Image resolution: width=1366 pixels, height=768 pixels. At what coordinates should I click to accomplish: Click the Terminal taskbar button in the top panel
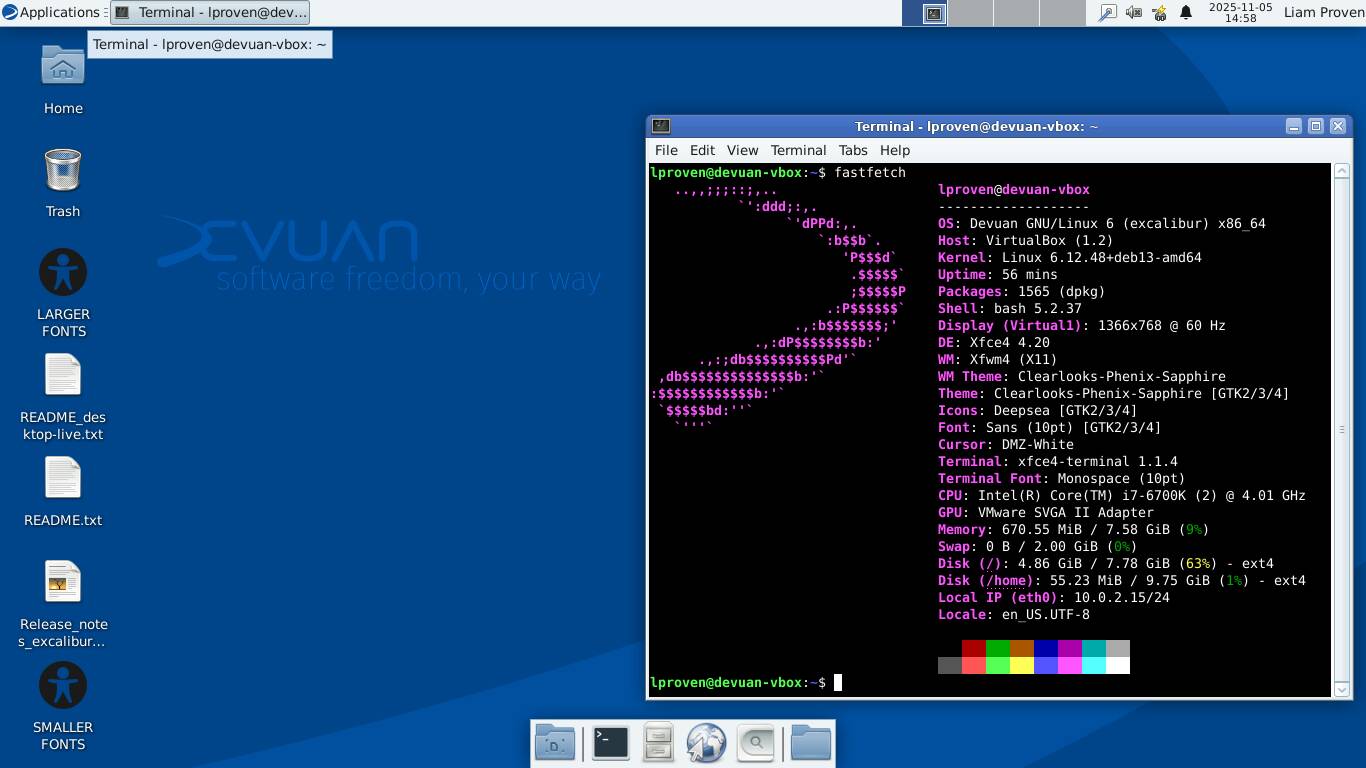(x=210, y=13)
